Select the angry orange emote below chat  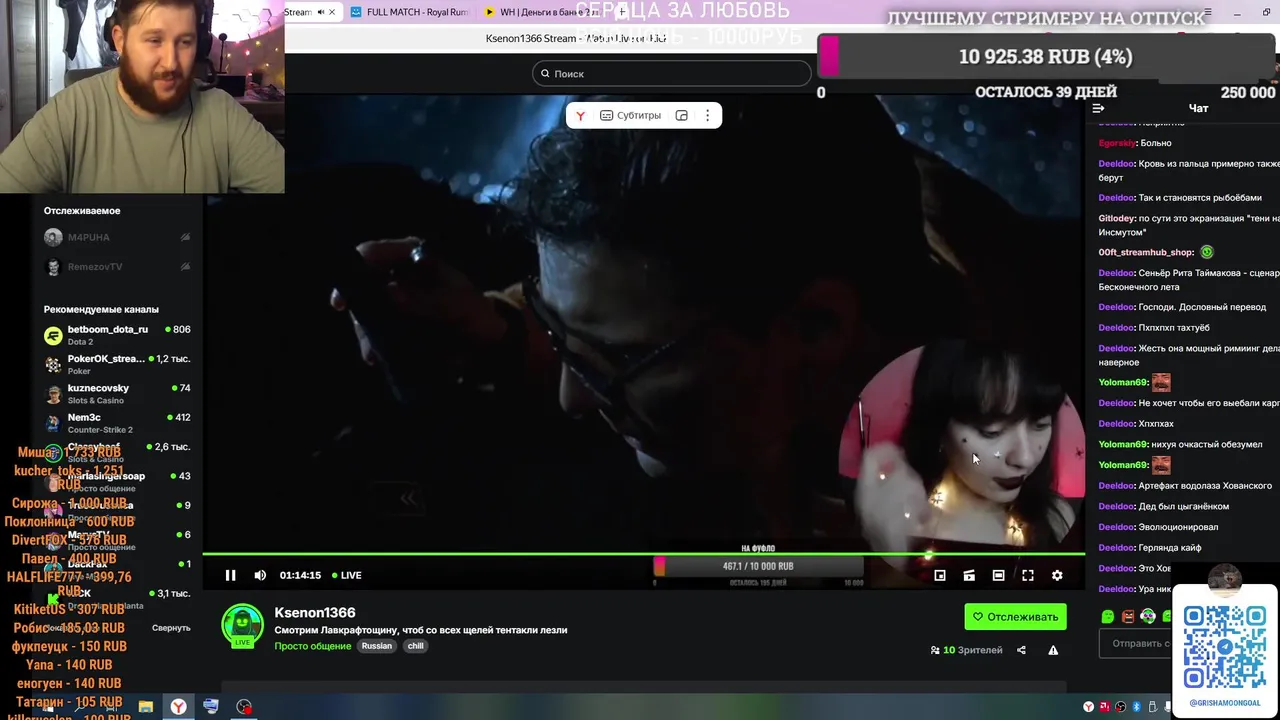point(1128,617)
